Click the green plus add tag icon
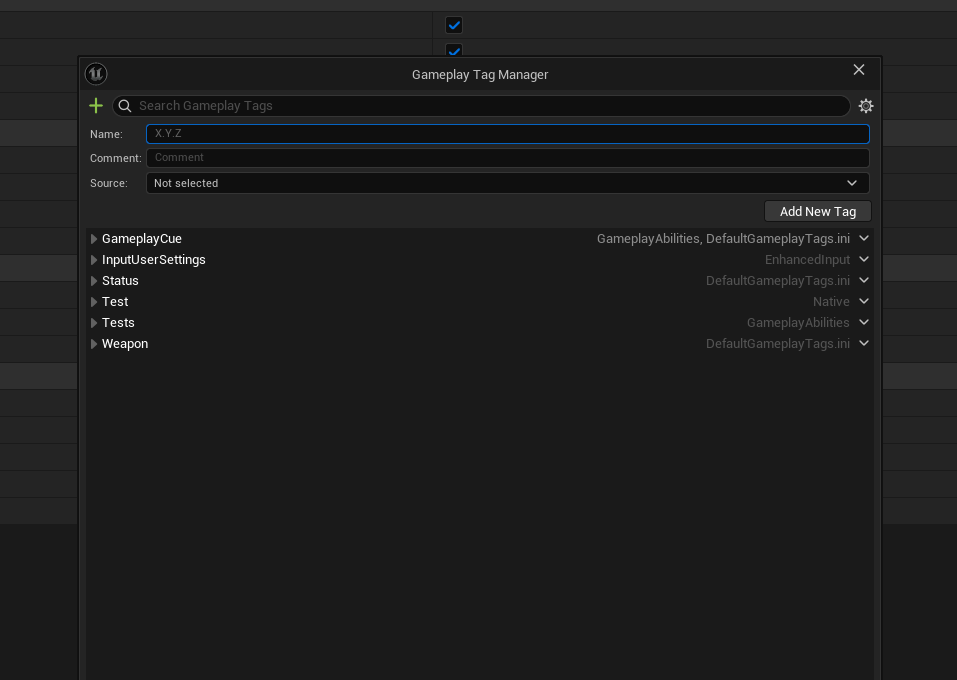The image size is (957, 680). tap(96, 106)
